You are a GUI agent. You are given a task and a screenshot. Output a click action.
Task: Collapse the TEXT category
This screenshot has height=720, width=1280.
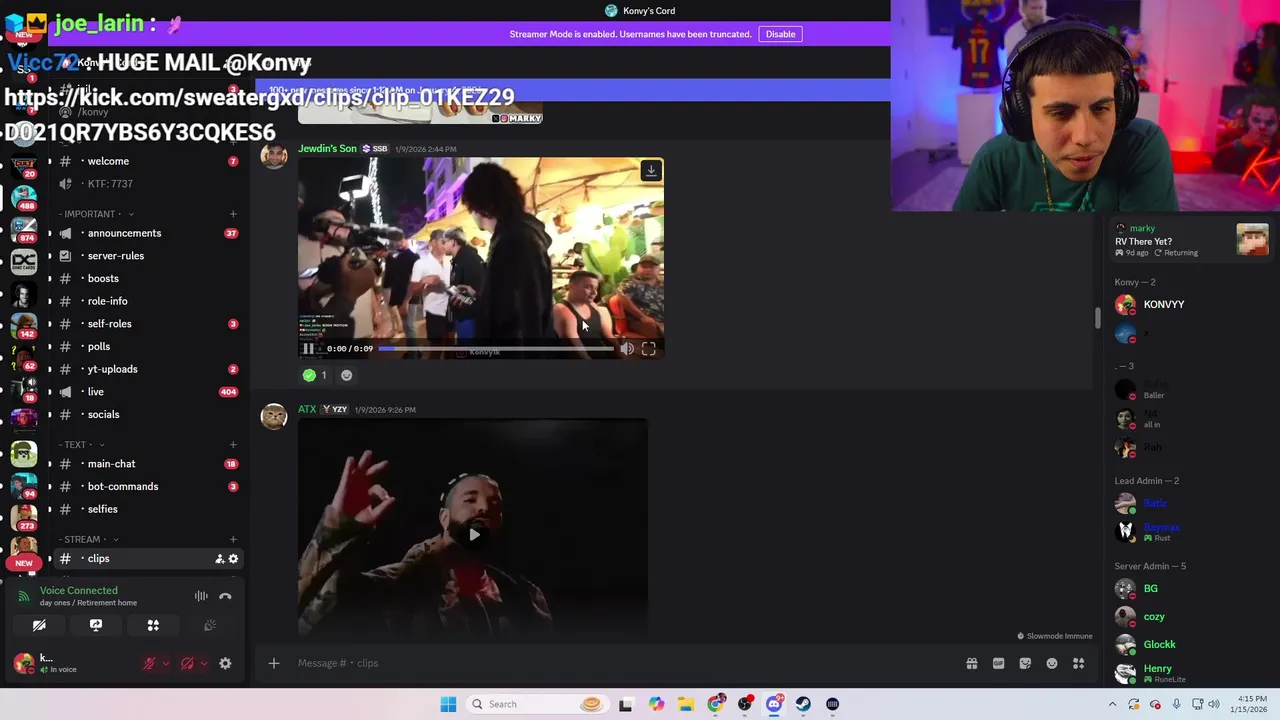[82, 445]
